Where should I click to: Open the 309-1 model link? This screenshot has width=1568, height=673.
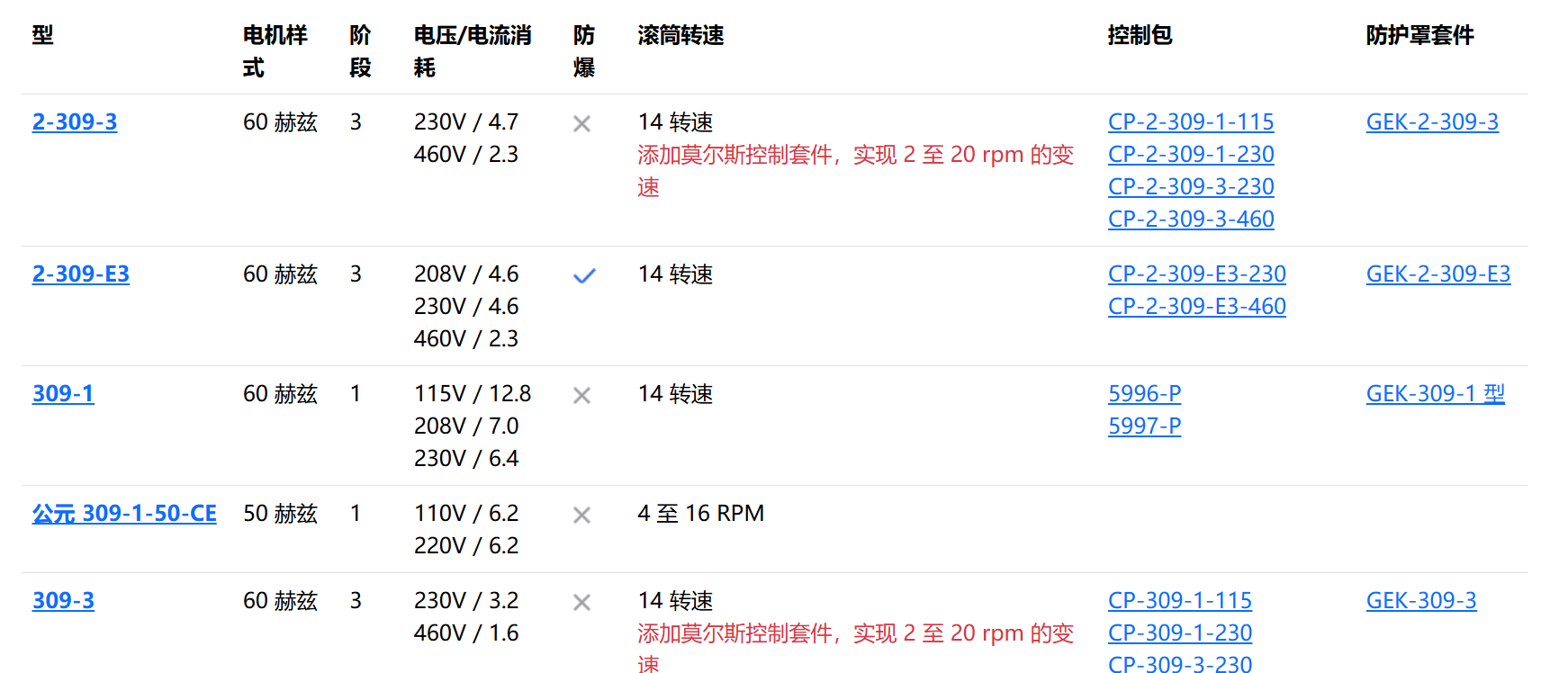[63, 393]
